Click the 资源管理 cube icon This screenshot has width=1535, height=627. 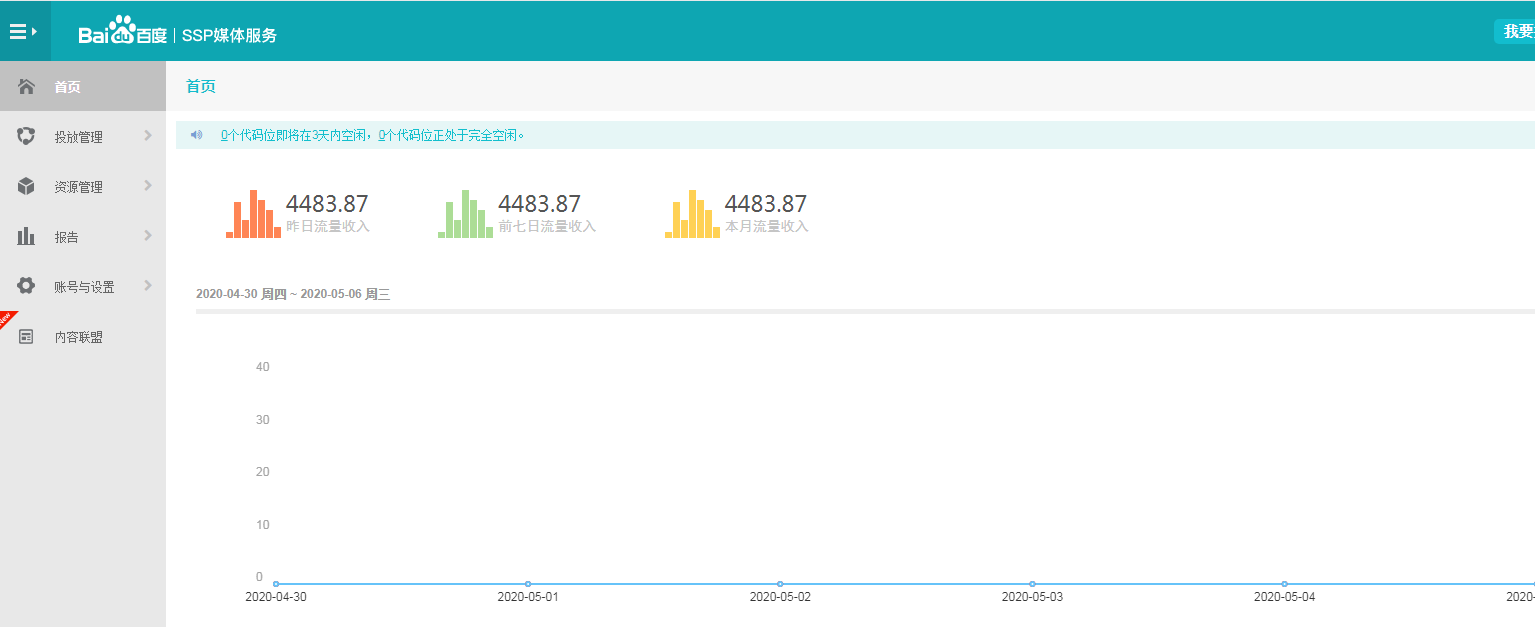[x=27, y=186]
